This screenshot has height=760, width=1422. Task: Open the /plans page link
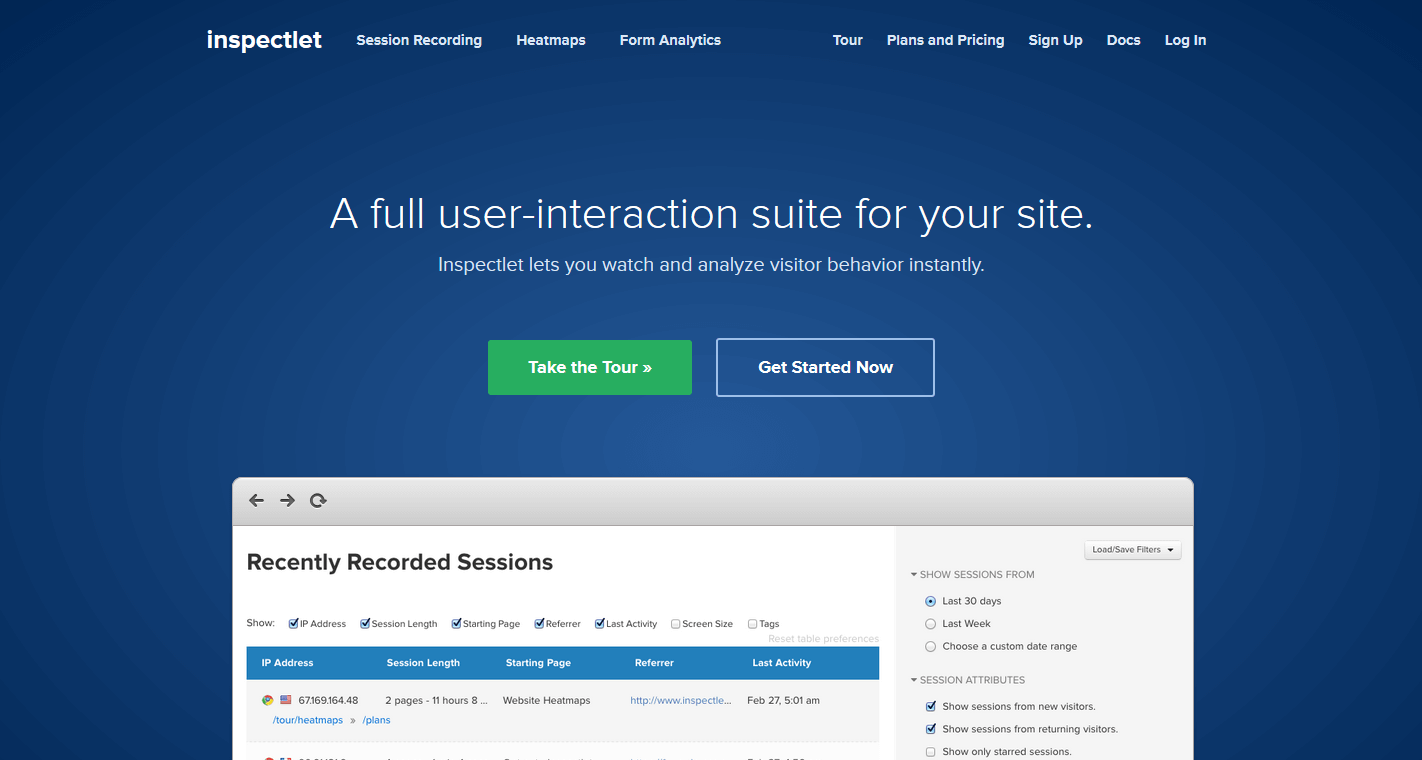[376, 720]
